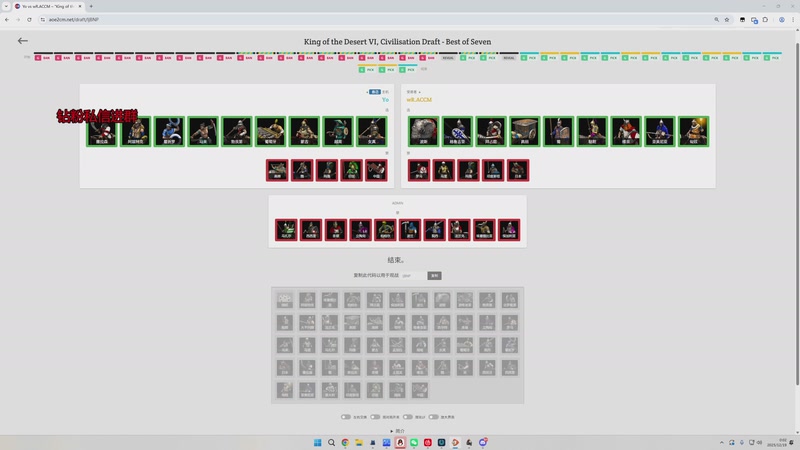Click the 中国 ban card in Yo's panel
The height and width of the screenshot is (450, 800).
click(x=376, y=170)
